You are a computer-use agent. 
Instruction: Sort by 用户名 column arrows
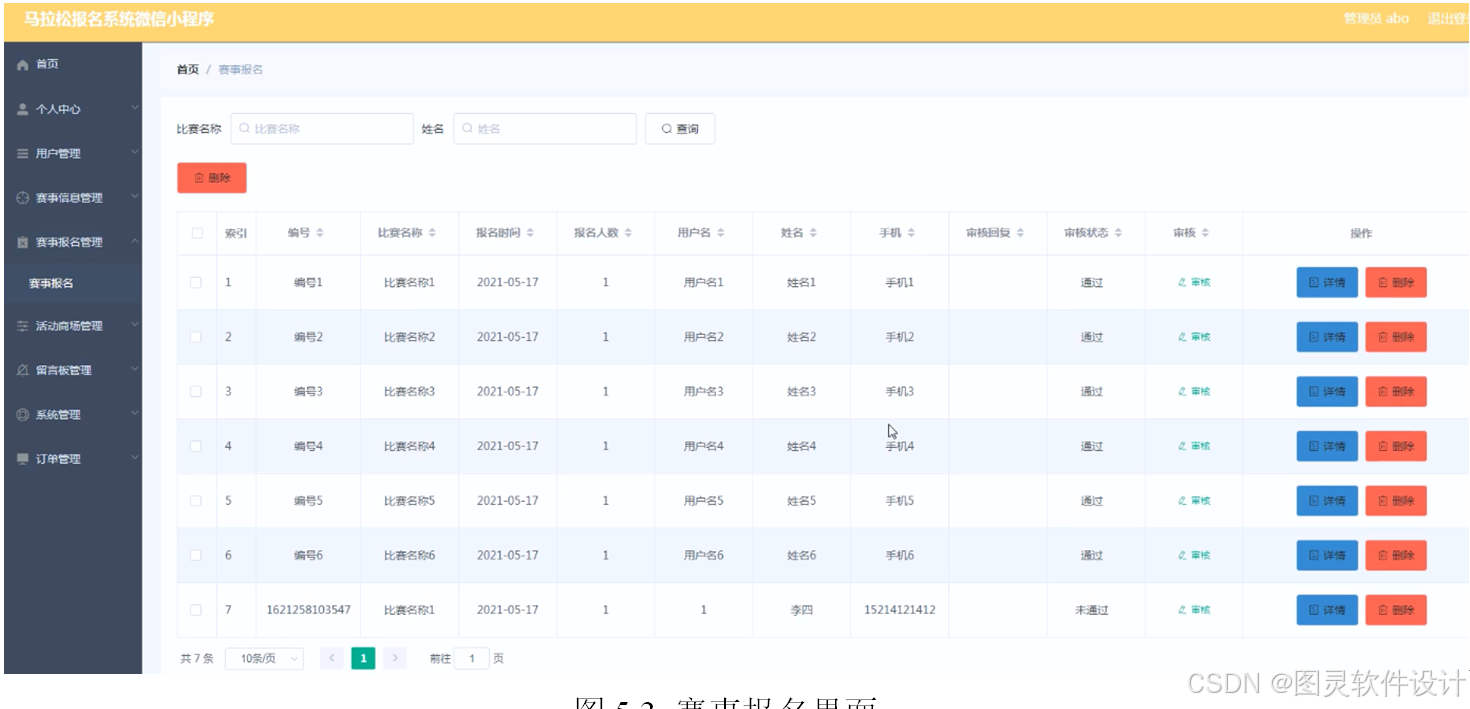pos(720,233)
